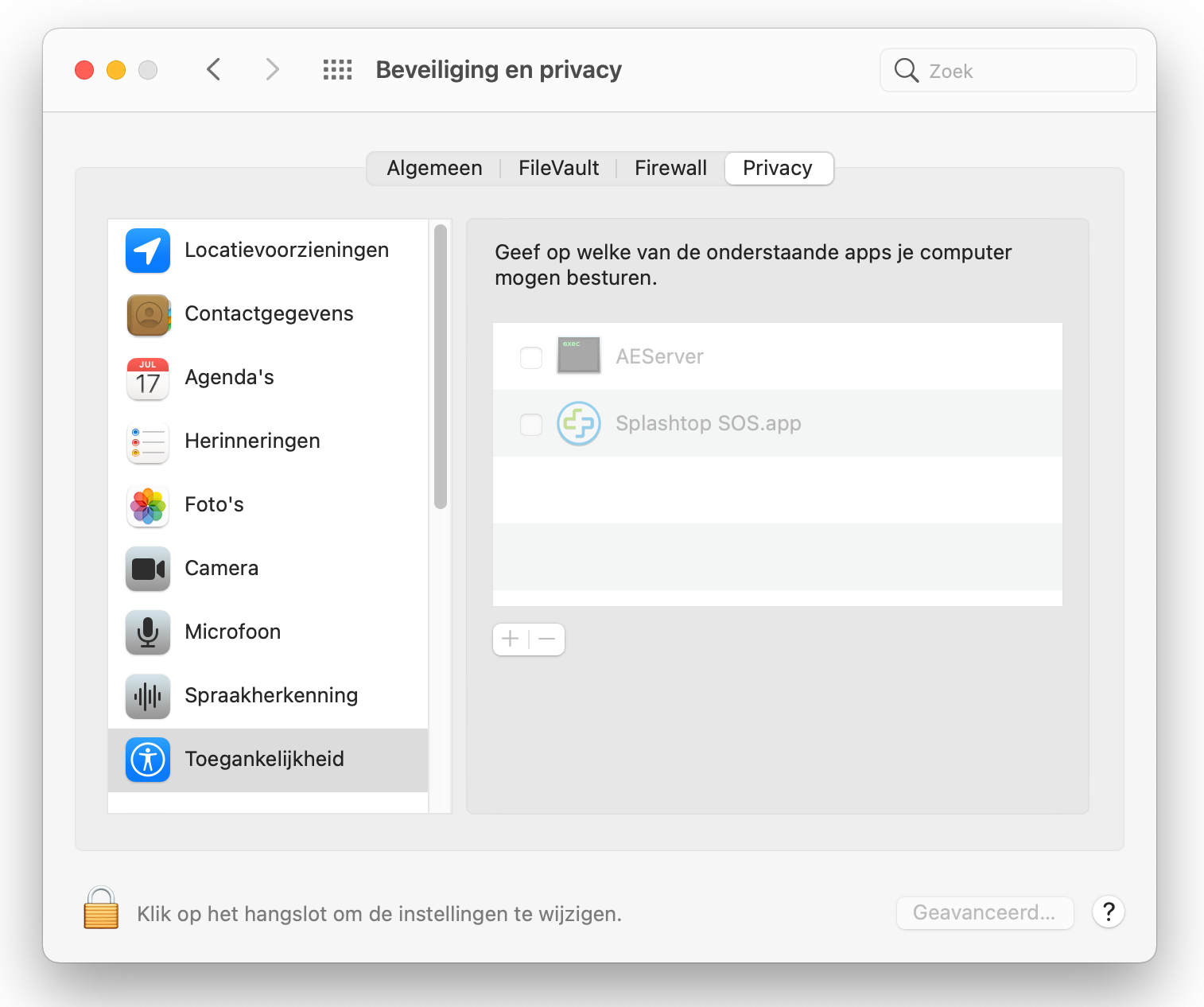This screenshot has width=1204, height=1007.
Task: Choose the Herinneringen list icon
Action: coord(148,441)
